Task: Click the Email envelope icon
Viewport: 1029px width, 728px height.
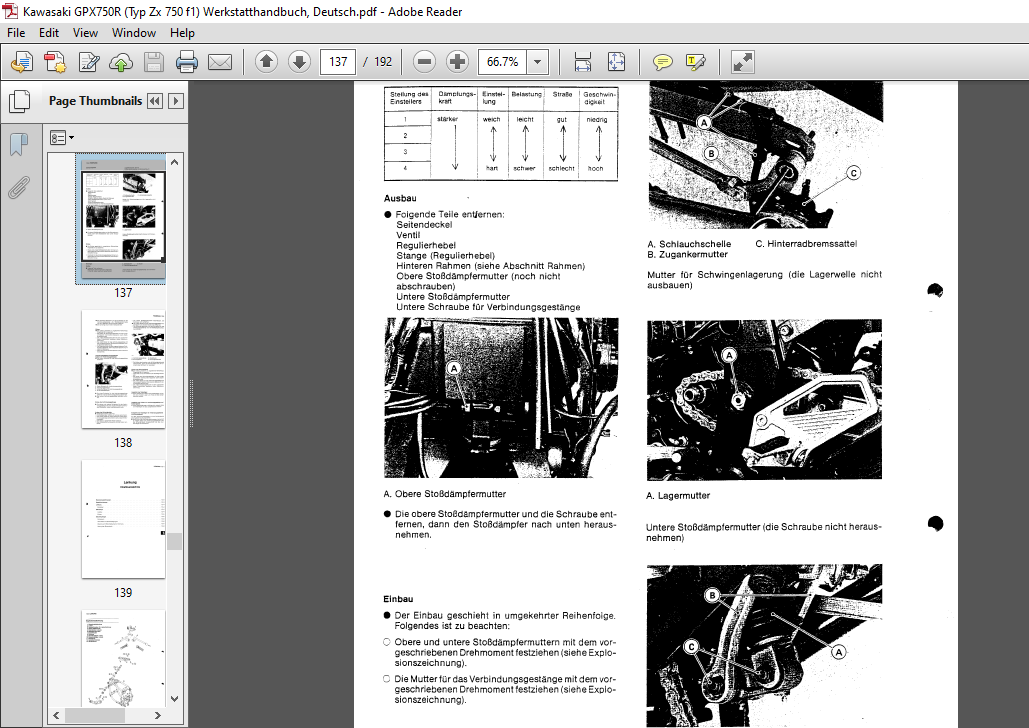Action: [220, 62]
